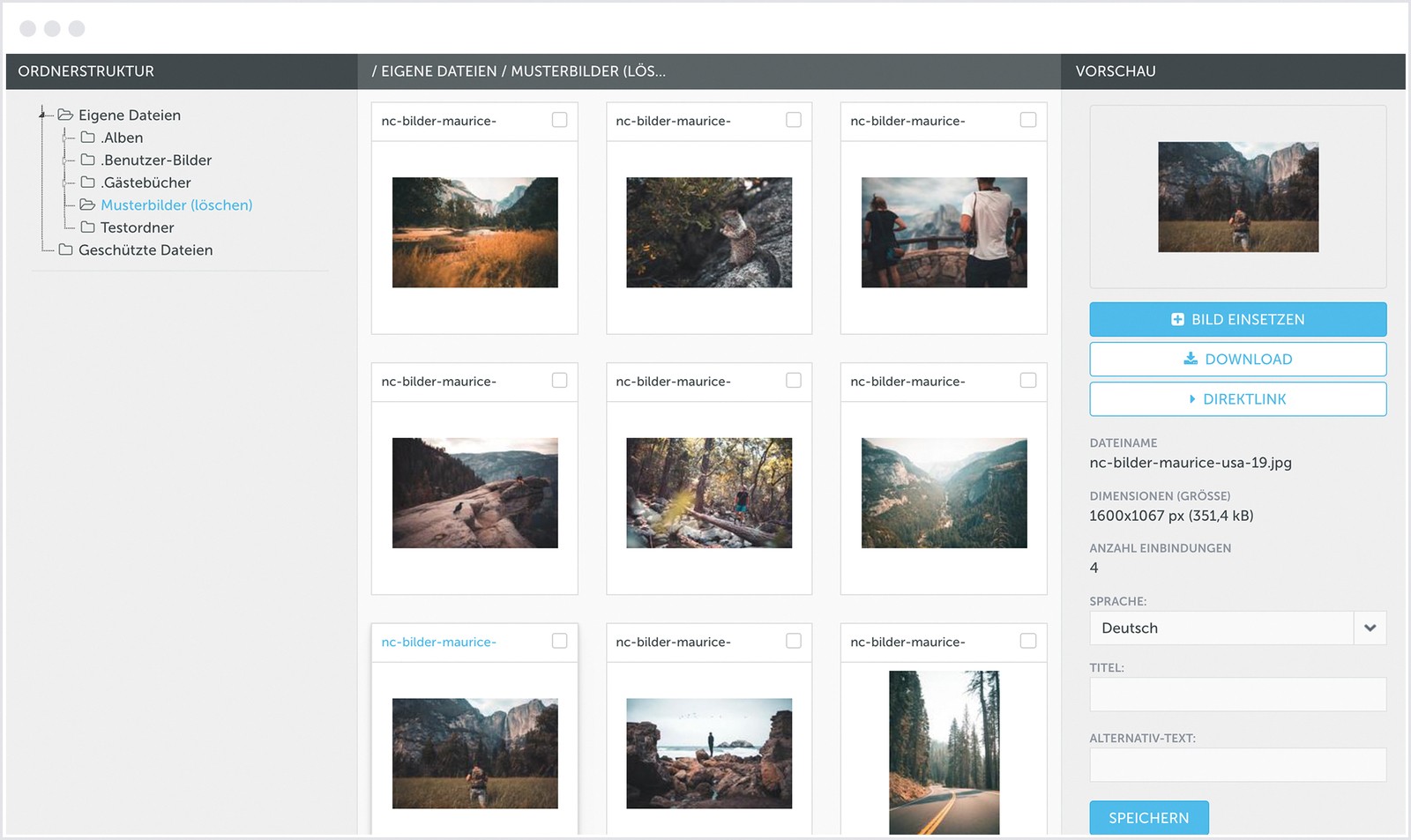Select the coastal rocks silhouette thumbnail
1411x840 pixels.
click(709, 753)
